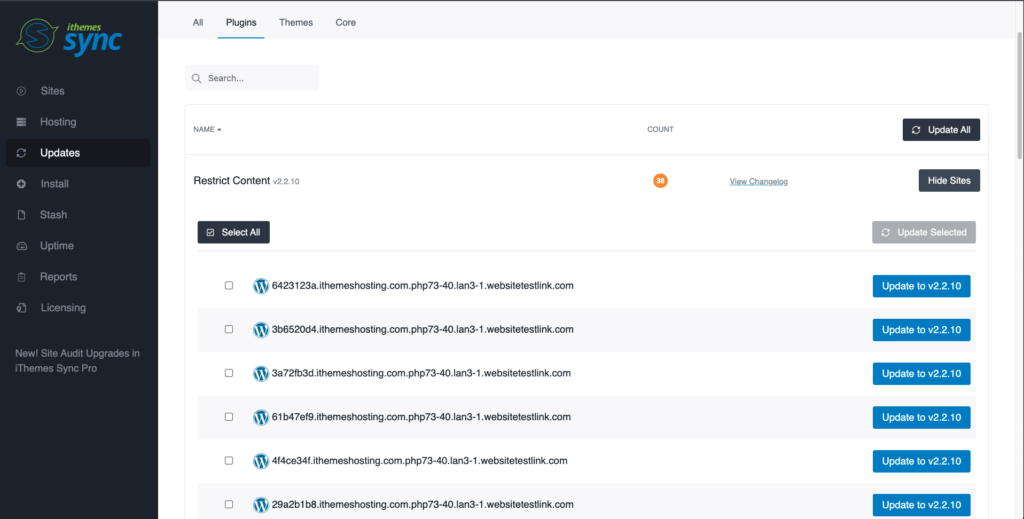The image size is (1024, 519).
Task: Click the Licensing sidebar icon
Action: (22, 307)
